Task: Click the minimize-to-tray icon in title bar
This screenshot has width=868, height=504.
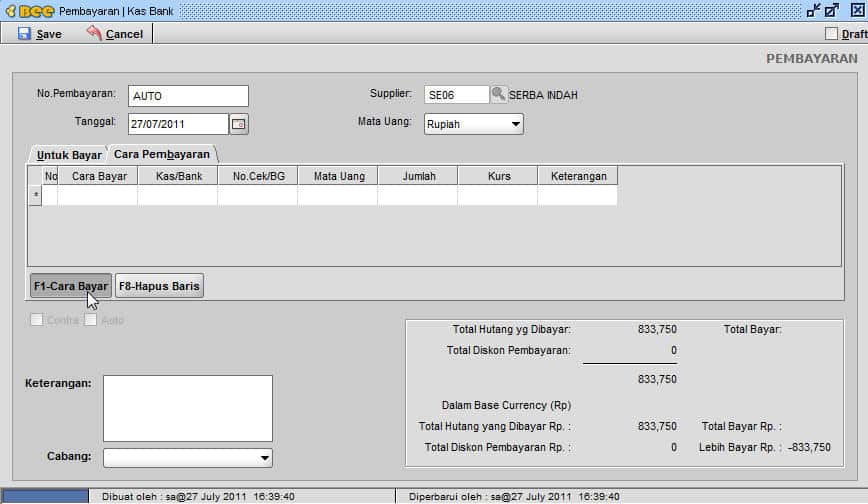Action: point(813,11)
